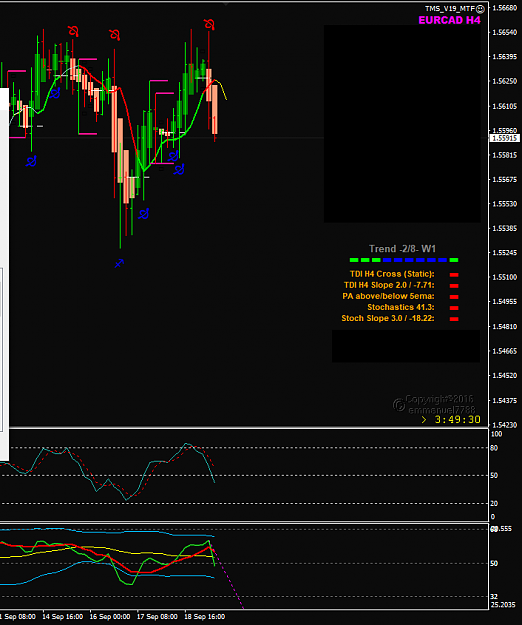The width and height of the screenshot is (522, 625).
Task: Select the Stochastics 41.3 reading
Action: coord(400,307)
